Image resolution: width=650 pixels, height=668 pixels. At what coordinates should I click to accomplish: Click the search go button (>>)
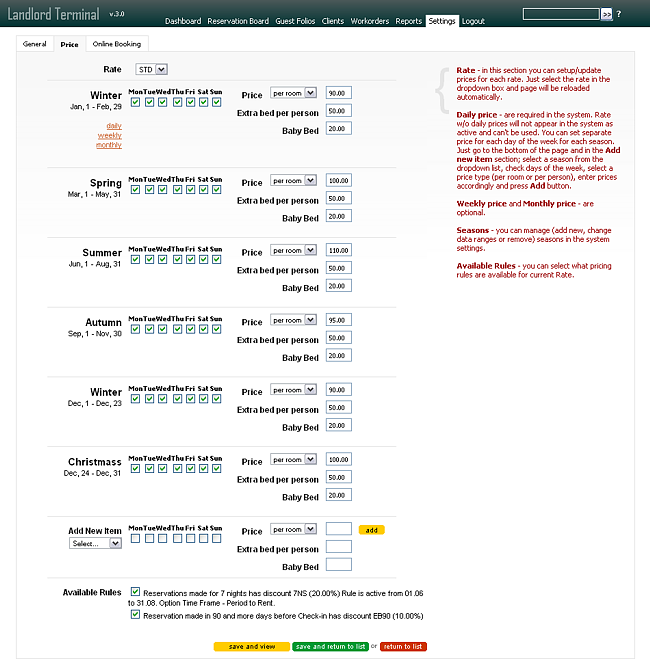(607, 14)
